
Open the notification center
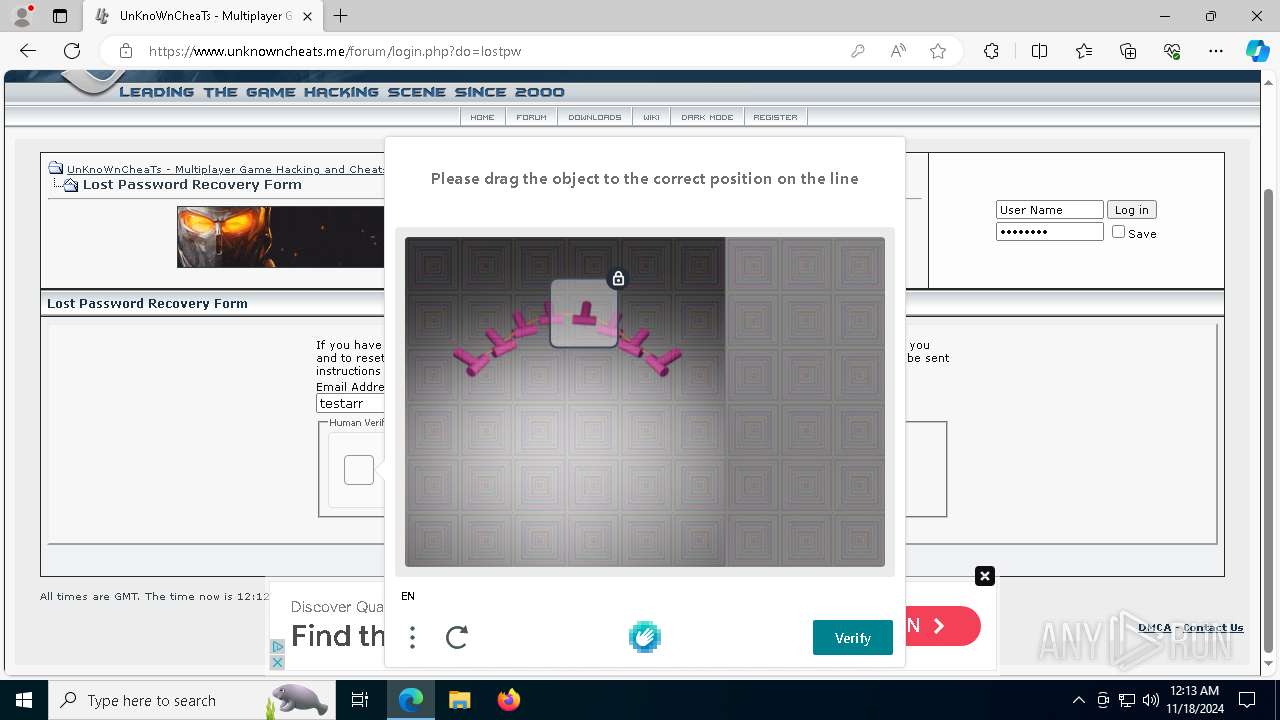tap(1247, 700)
